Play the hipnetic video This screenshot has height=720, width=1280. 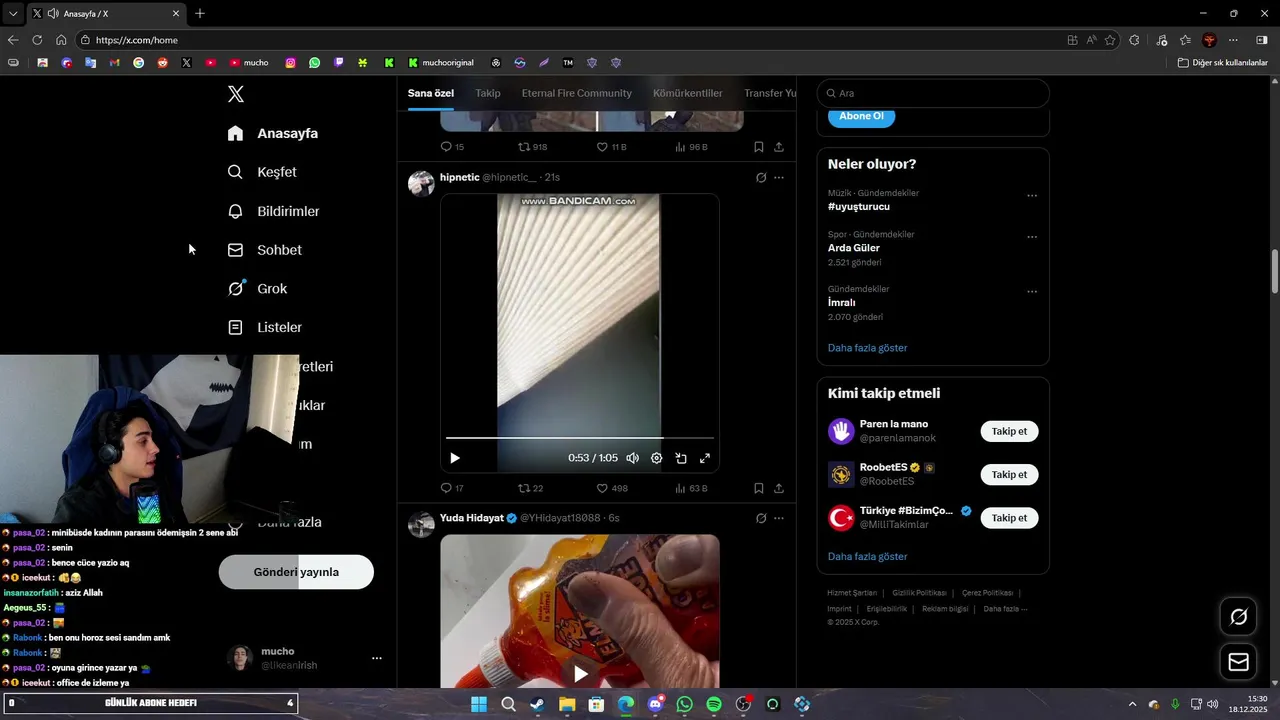pyautogui.click(x=455, y=458)
